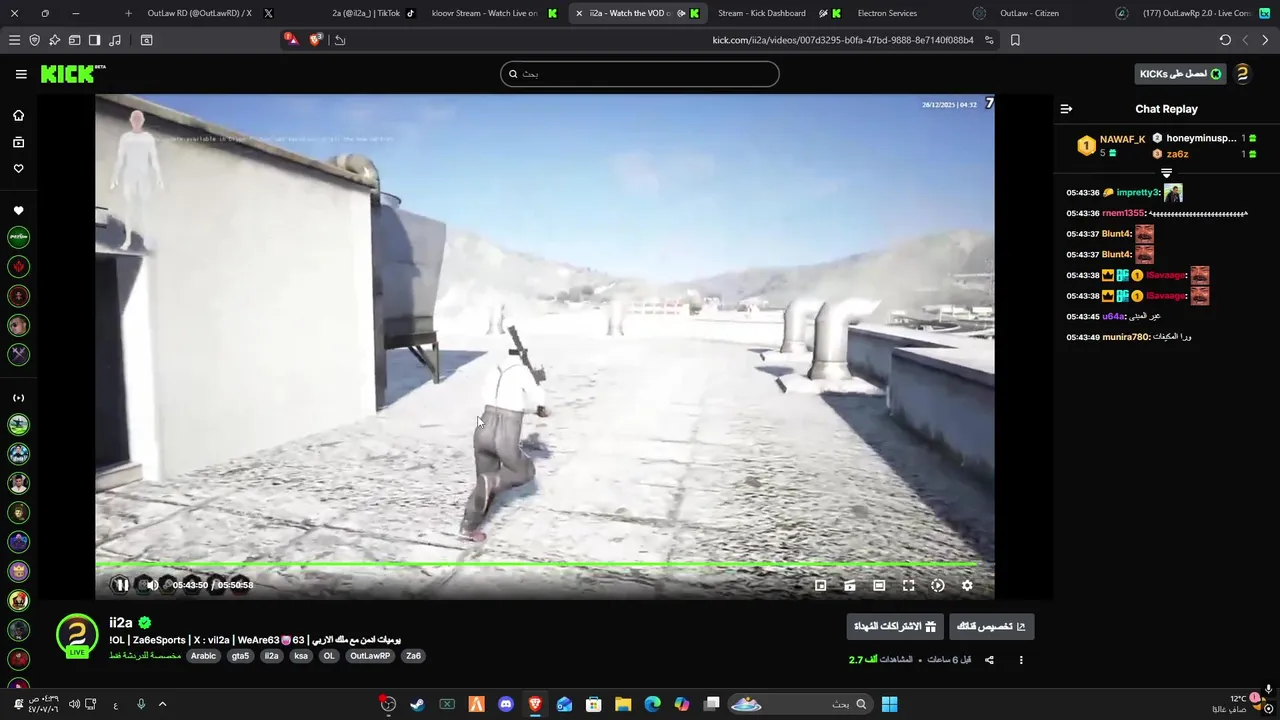Open the filled heart sidebar icon
Image resolution: width=1280 pixels, height=720 pixels.
(18, 211)
